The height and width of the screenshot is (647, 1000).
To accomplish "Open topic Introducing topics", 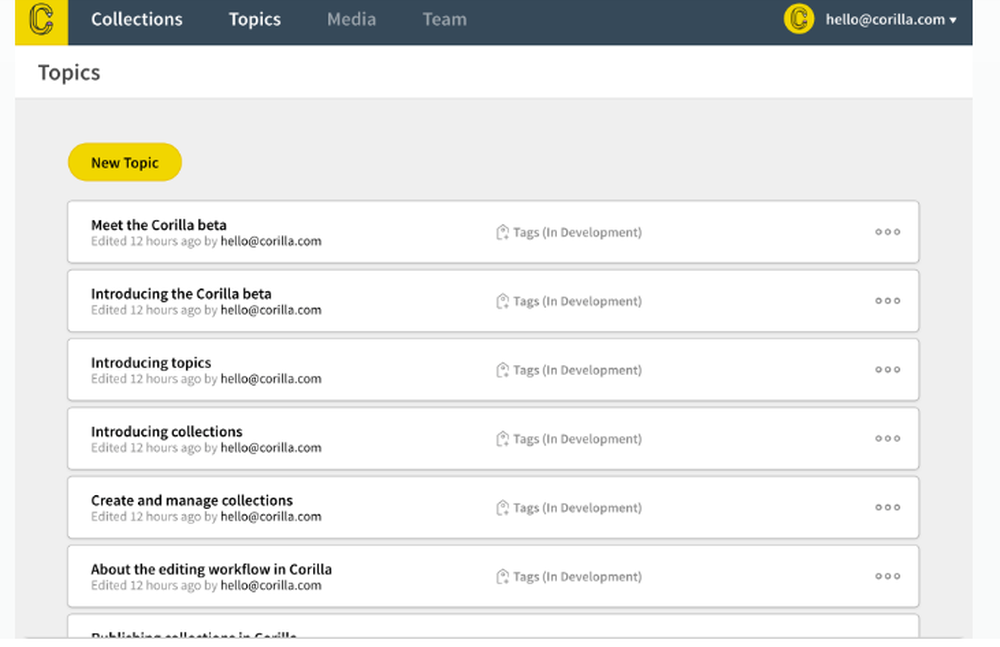I will pos(151,363).
